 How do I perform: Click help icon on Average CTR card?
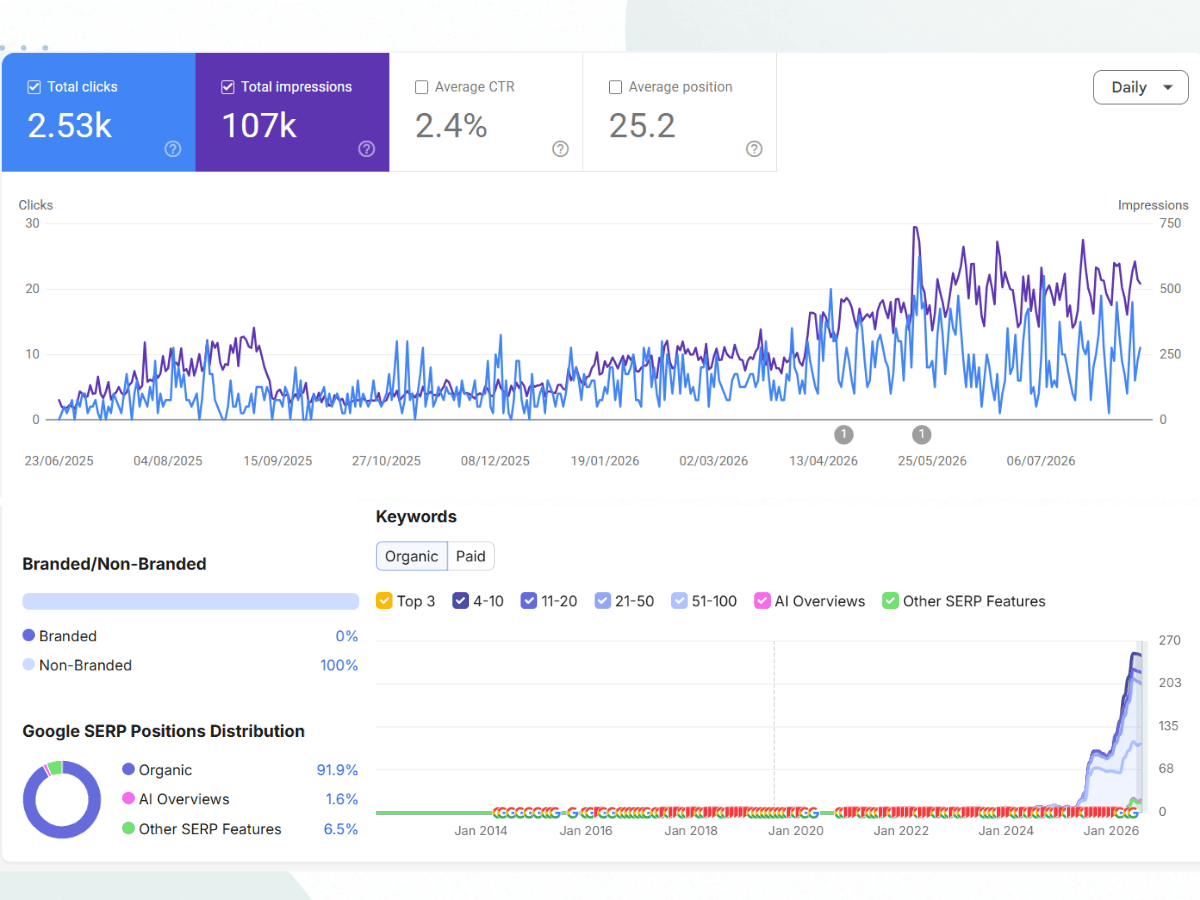[x=561, y=149]
